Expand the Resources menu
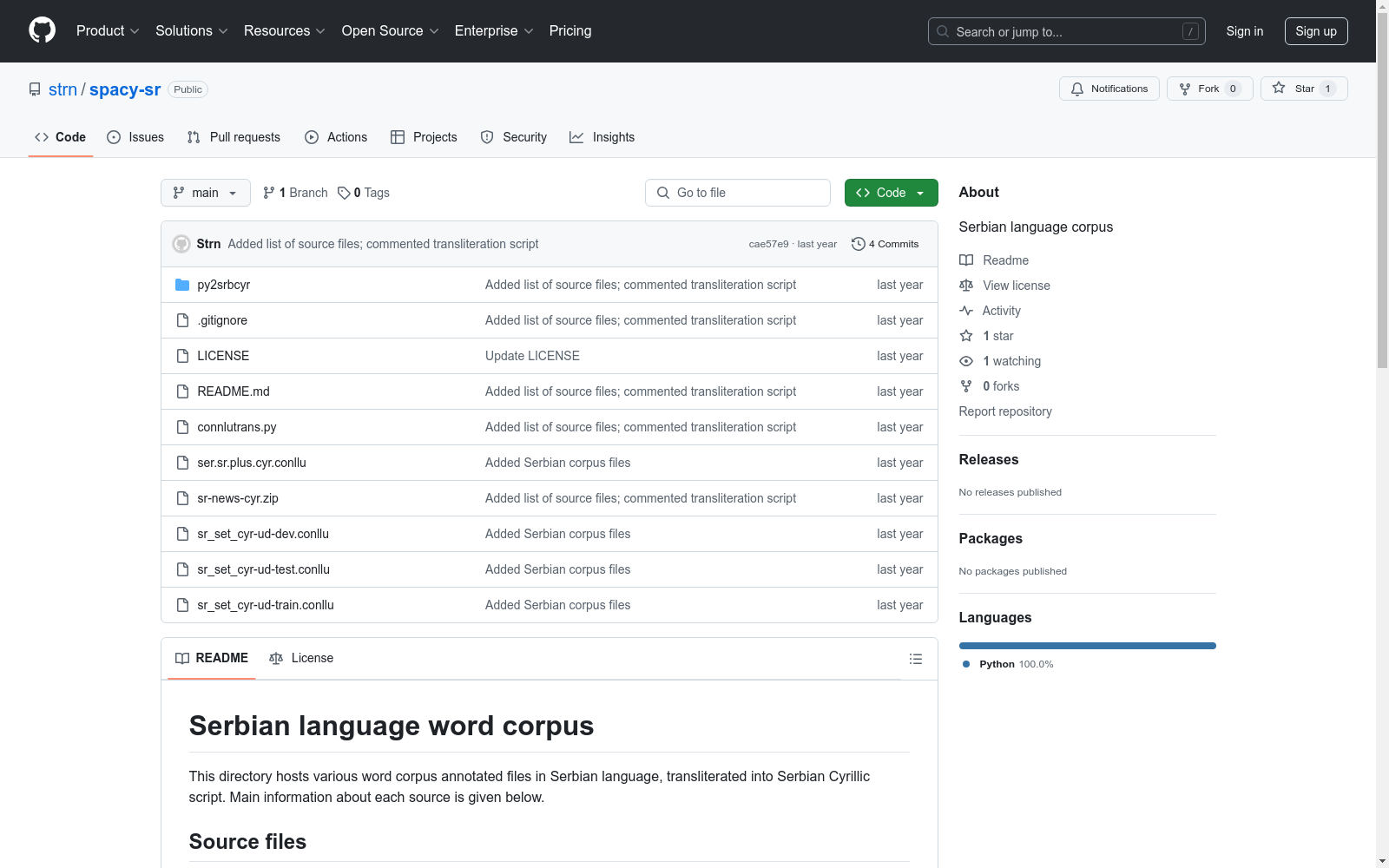Screen dimensions: 1389x868 (x=285, y=31)
